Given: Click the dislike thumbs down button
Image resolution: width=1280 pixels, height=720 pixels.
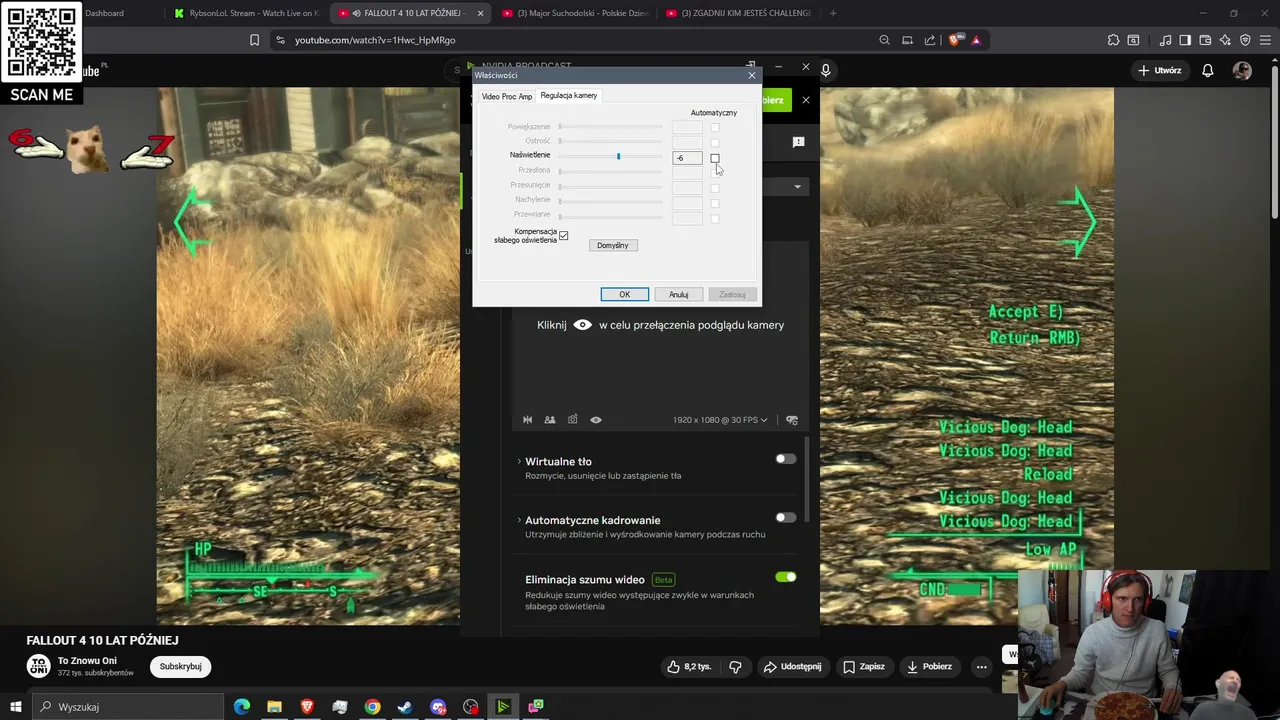Looking at the screenshot, I should (x=735, y=666).
